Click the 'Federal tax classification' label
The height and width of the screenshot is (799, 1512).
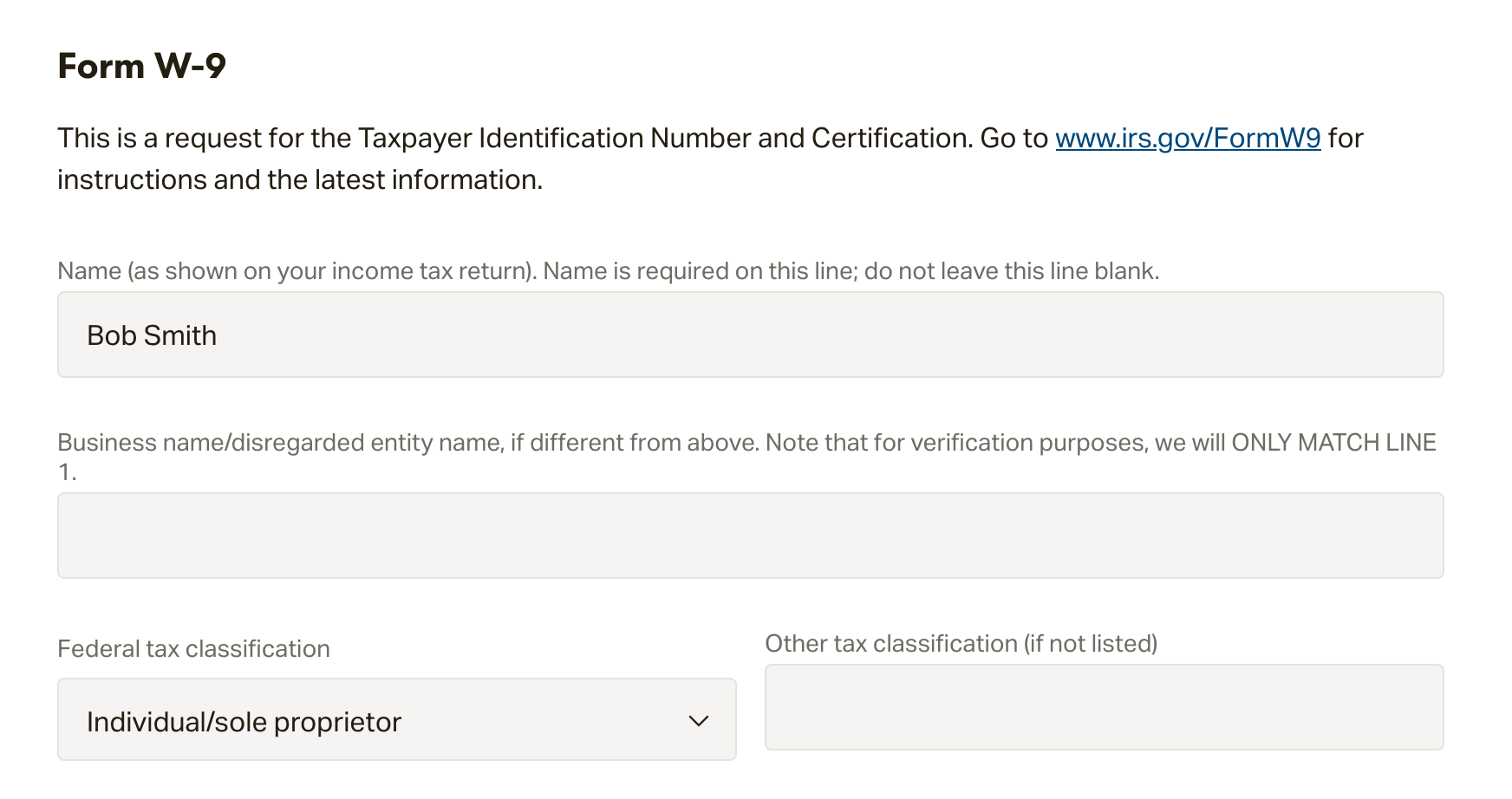tap(193, 649)
